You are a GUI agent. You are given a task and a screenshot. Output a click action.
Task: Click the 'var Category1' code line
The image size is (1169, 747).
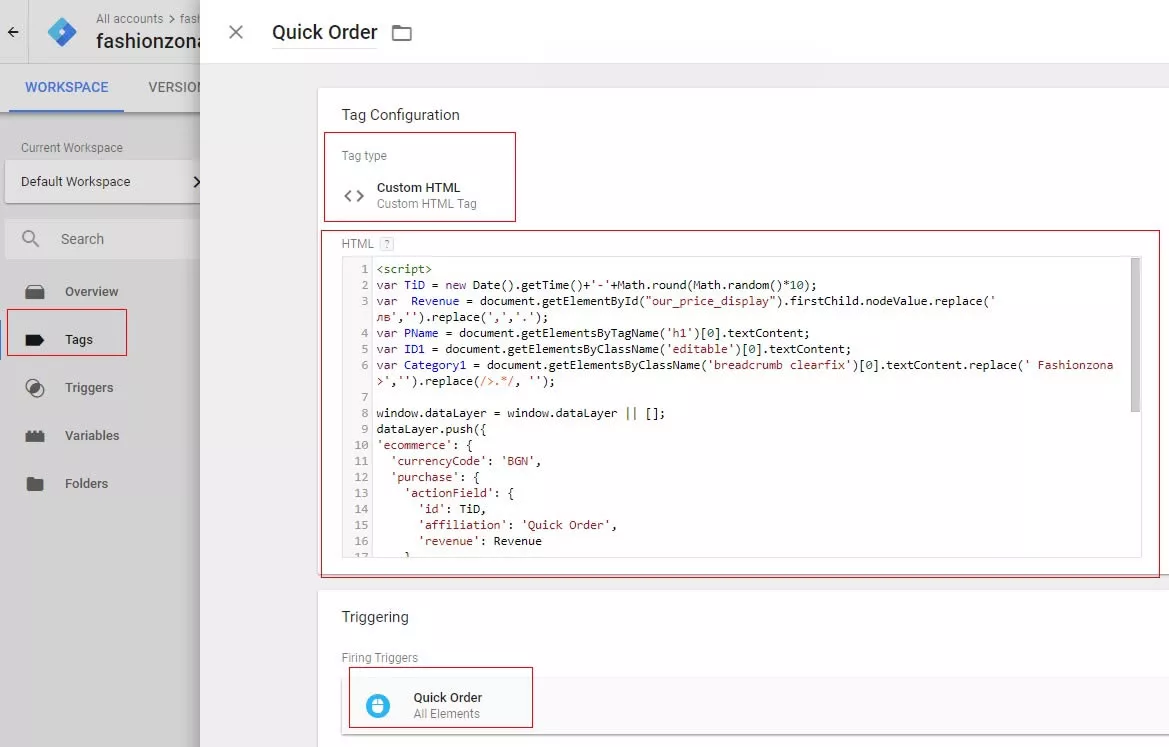(744, 373)
